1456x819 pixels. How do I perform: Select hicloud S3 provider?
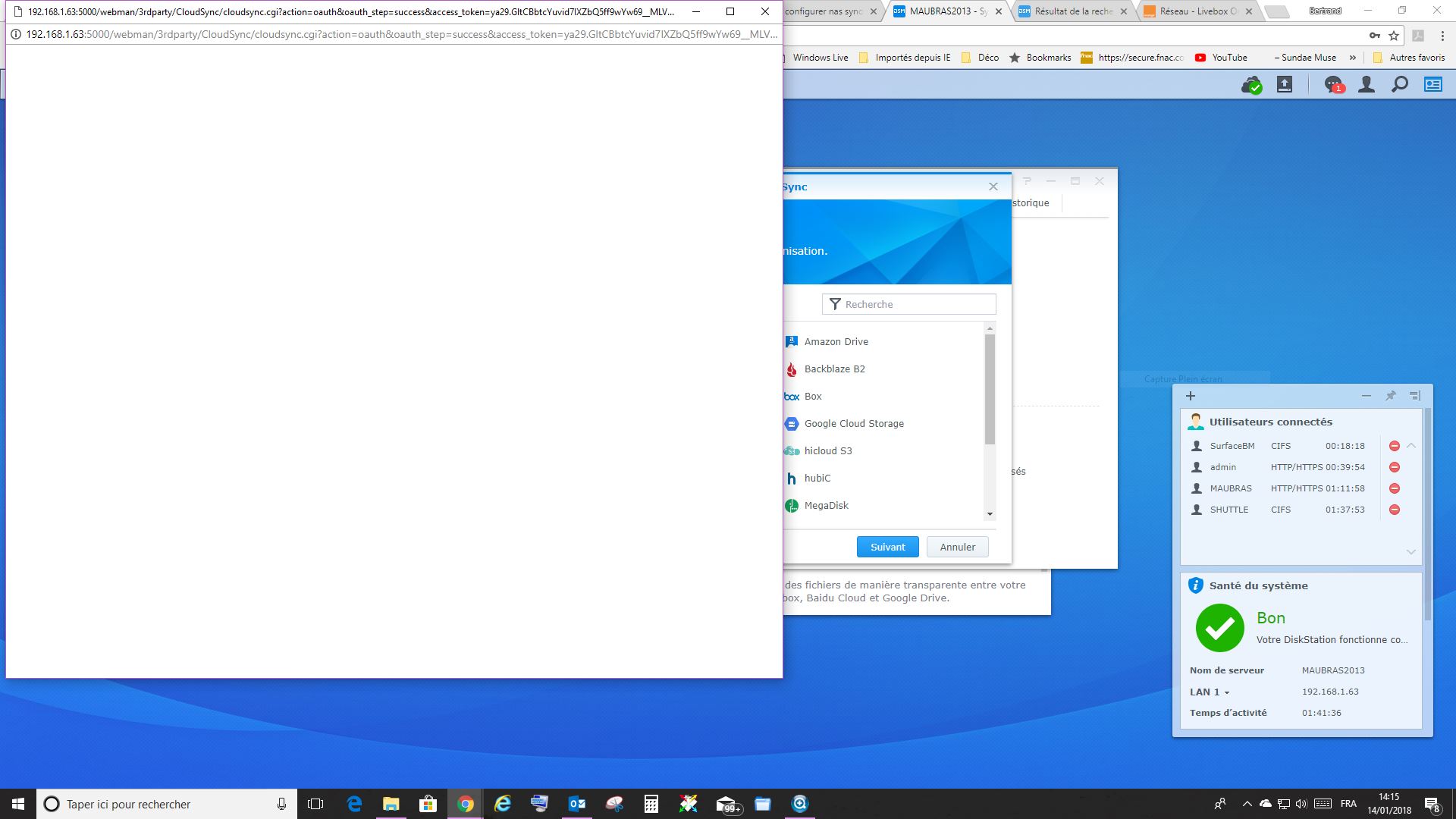coord(883,450)
